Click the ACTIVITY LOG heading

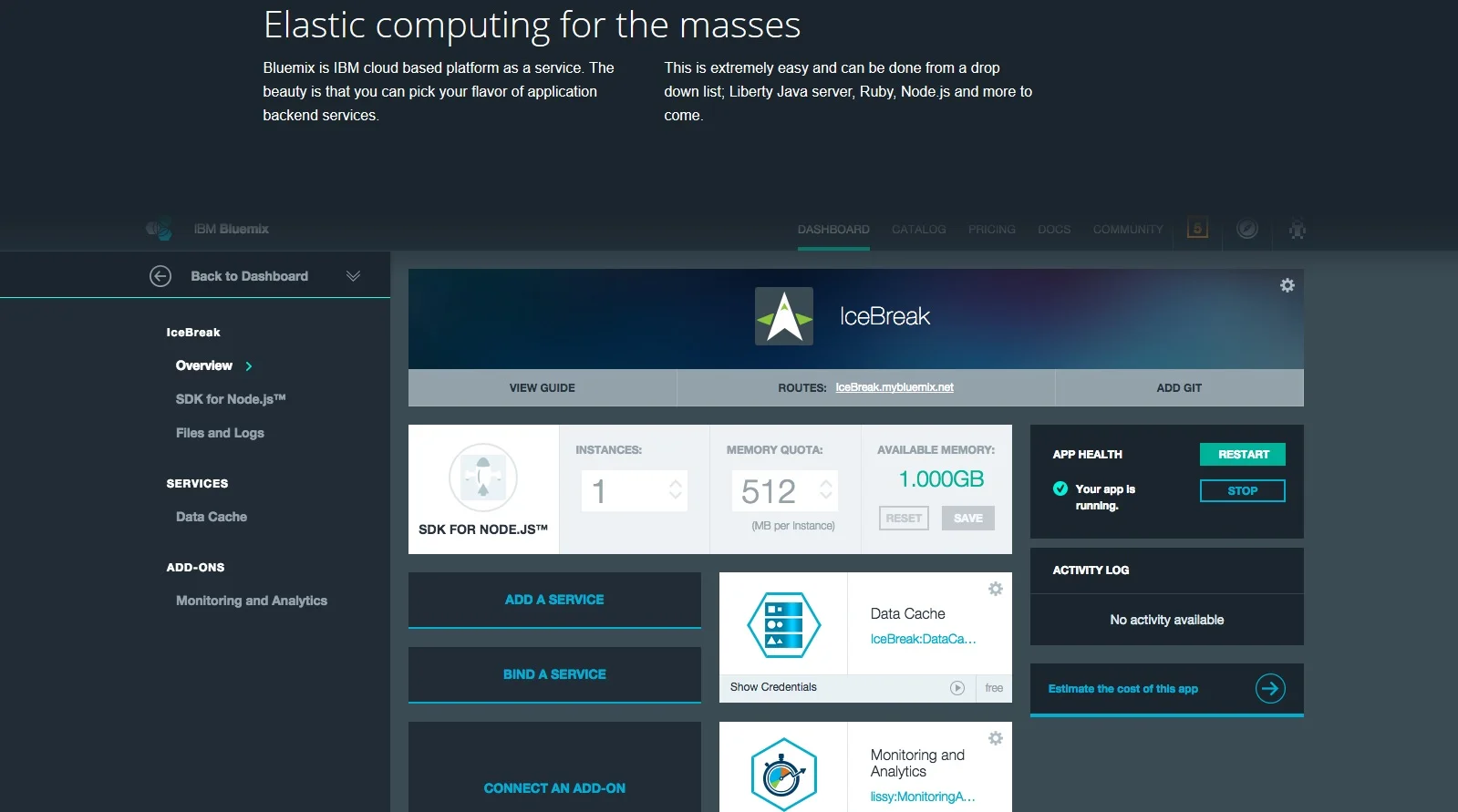pos(1091,570)
